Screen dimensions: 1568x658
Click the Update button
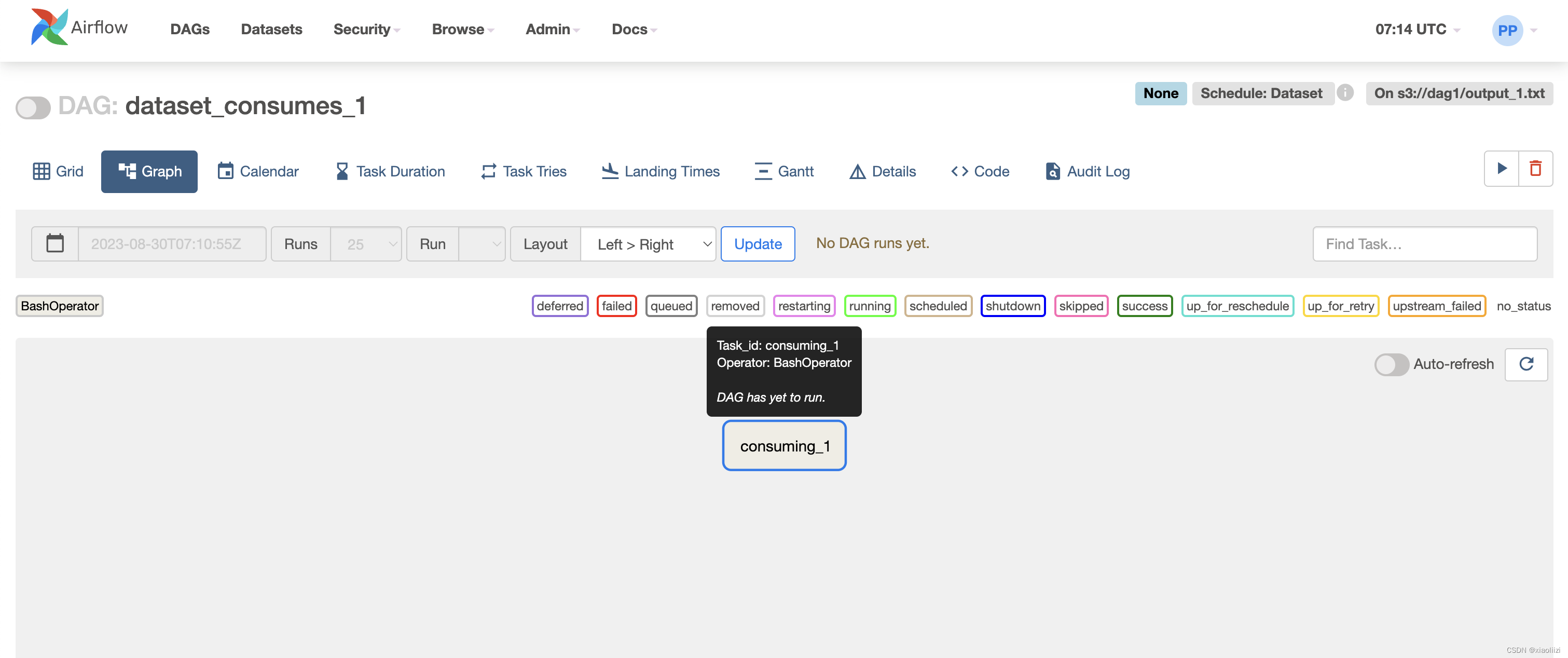coord(757,243)
